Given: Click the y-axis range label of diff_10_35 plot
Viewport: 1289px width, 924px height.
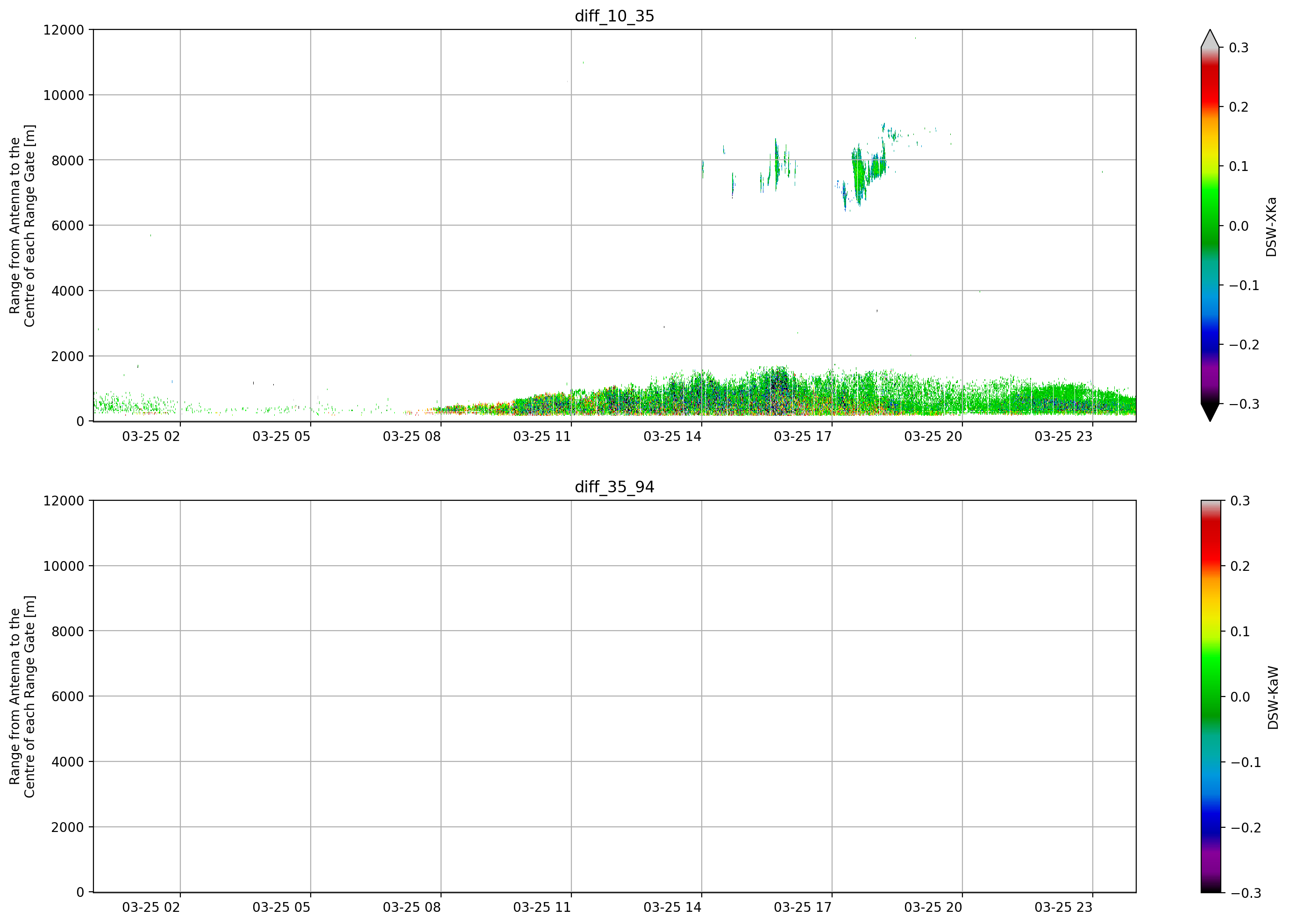Looking at the screenshot, I should 22,226.
